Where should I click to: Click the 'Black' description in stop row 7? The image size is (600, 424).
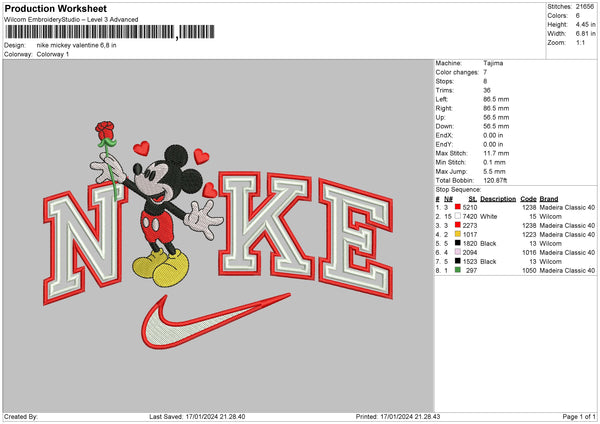488,261
